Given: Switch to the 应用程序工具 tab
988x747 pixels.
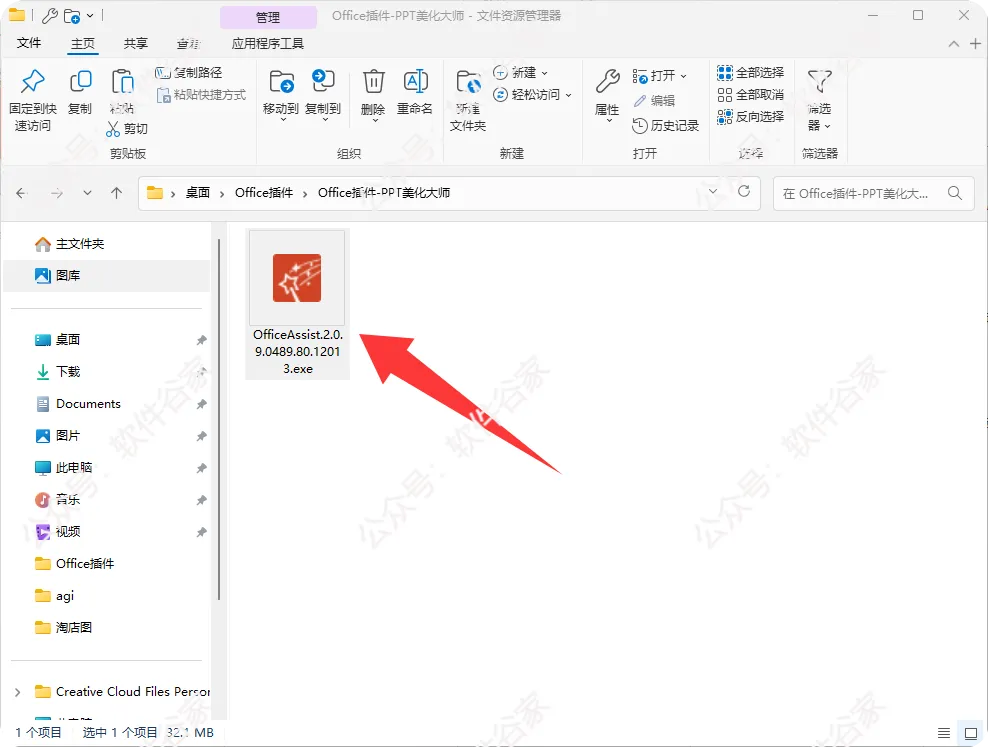Looking at the screenshot, I should pyautogui.click(x=268, y=43).
